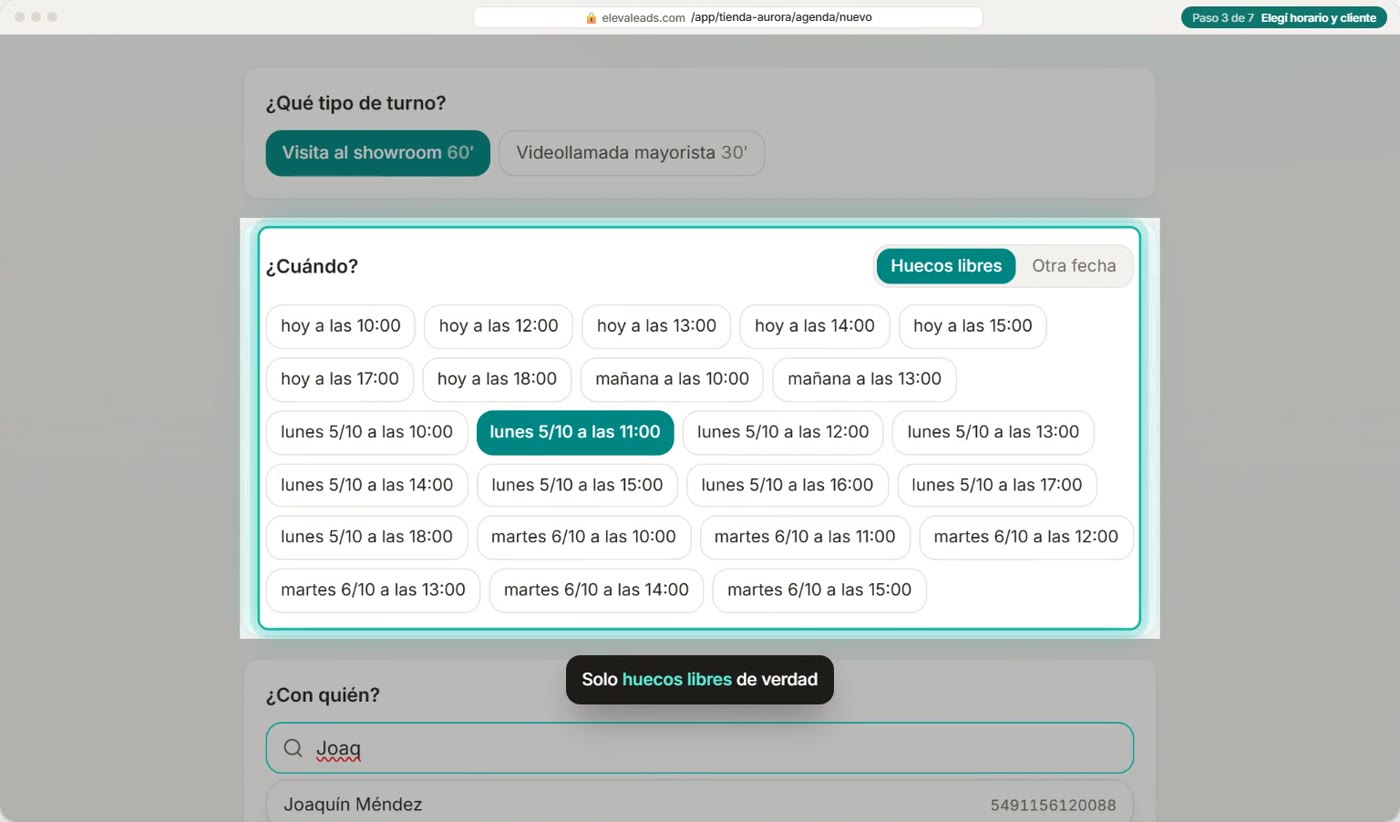This screenshot has height=822, width=1400.
Task: Switch to the Huecos libres tab
Action: [x=946, y=266]
